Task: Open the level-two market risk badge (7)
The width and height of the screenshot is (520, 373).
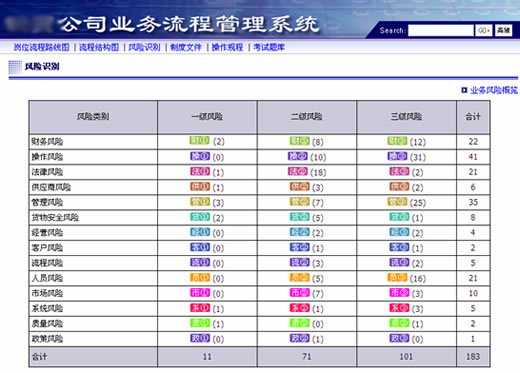Action: (x=300, y=292)
